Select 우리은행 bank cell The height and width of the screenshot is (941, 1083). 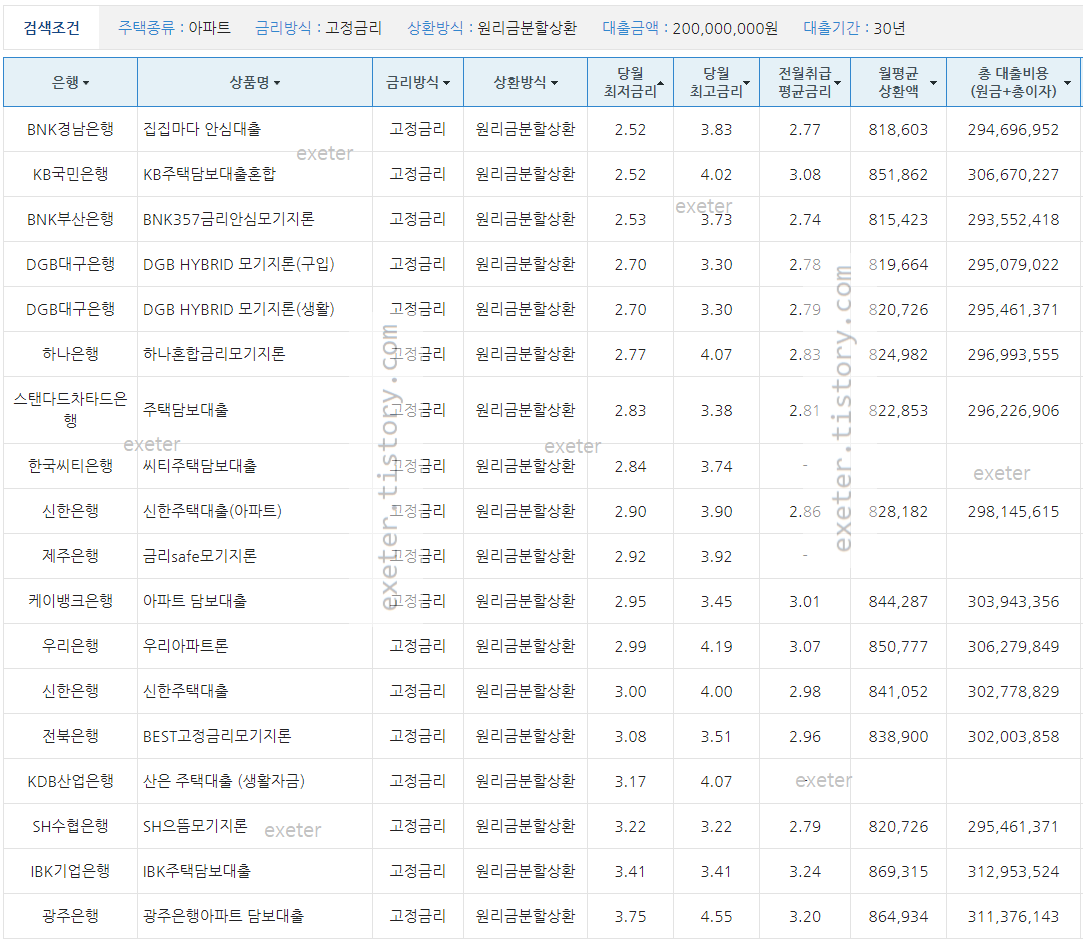(70, 645)
